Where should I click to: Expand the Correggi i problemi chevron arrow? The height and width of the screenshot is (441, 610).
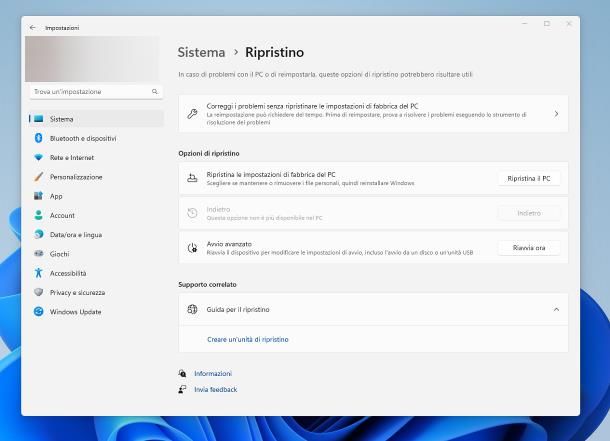pos(556,114)
